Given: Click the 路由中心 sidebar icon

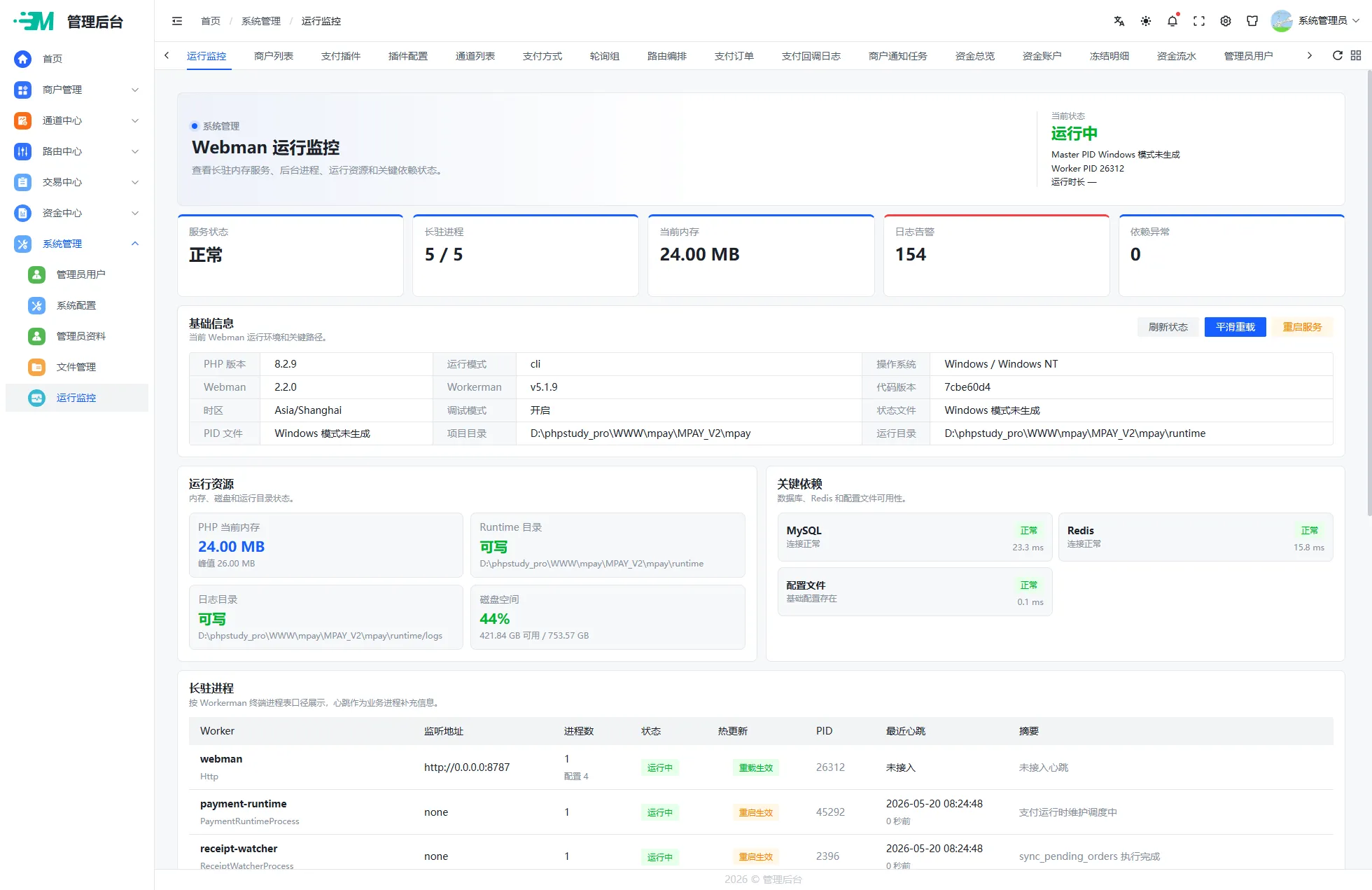Looking at the screenshot, I should (22, 151).
